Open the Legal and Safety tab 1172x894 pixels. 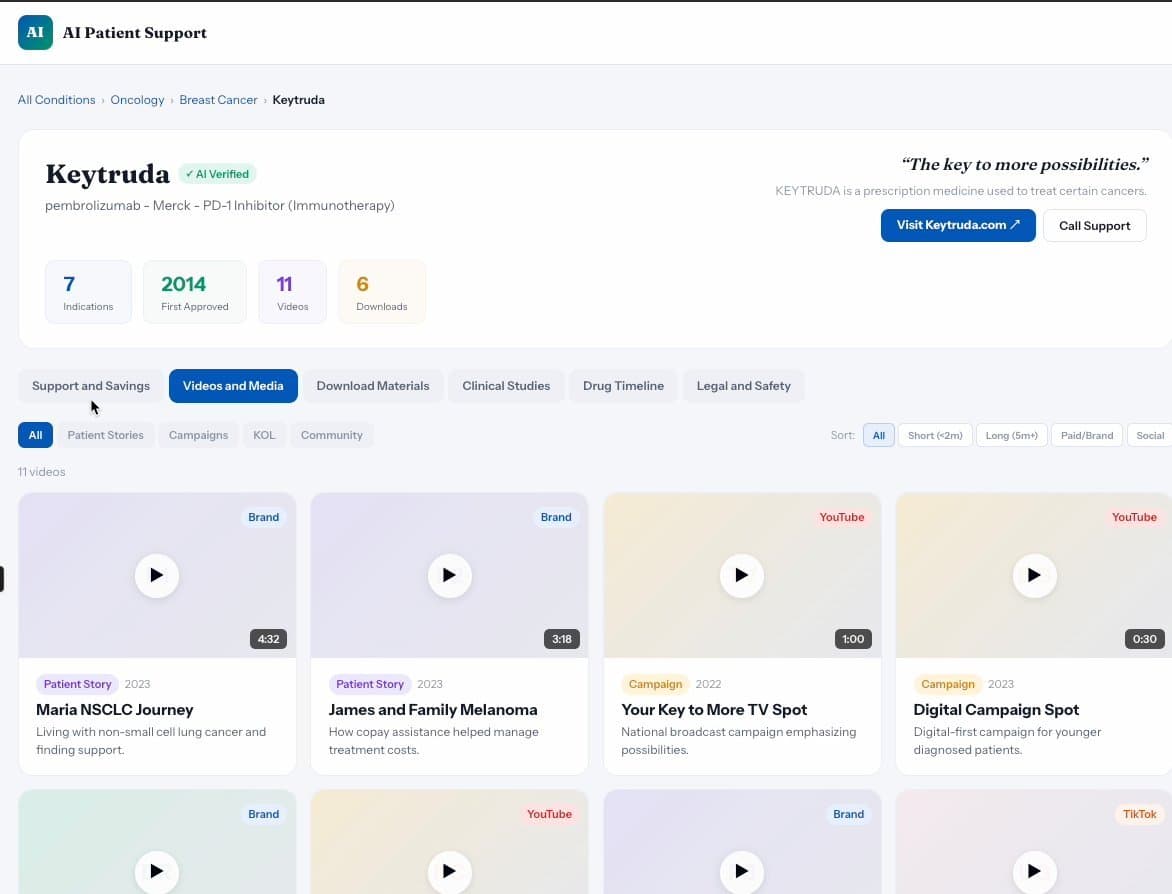coord(744,386)
